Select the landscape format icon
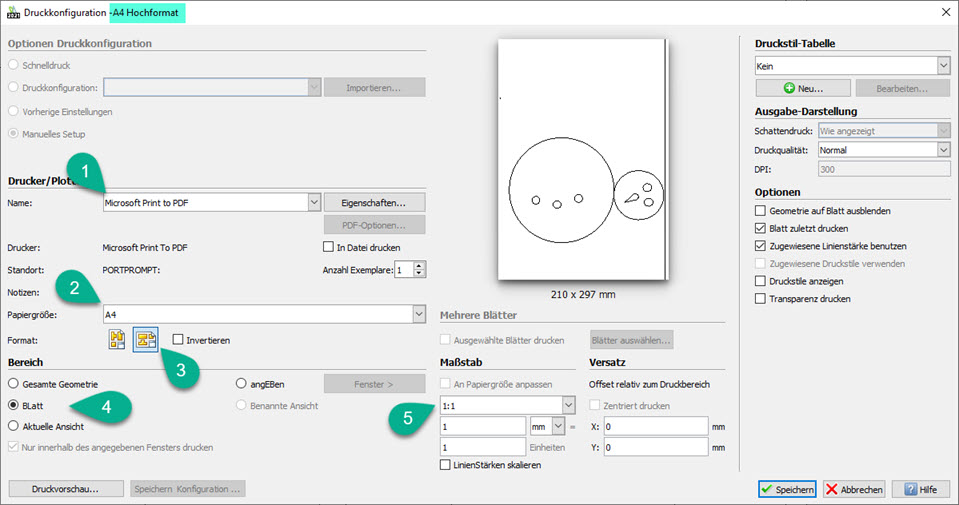 coord(146,341)
